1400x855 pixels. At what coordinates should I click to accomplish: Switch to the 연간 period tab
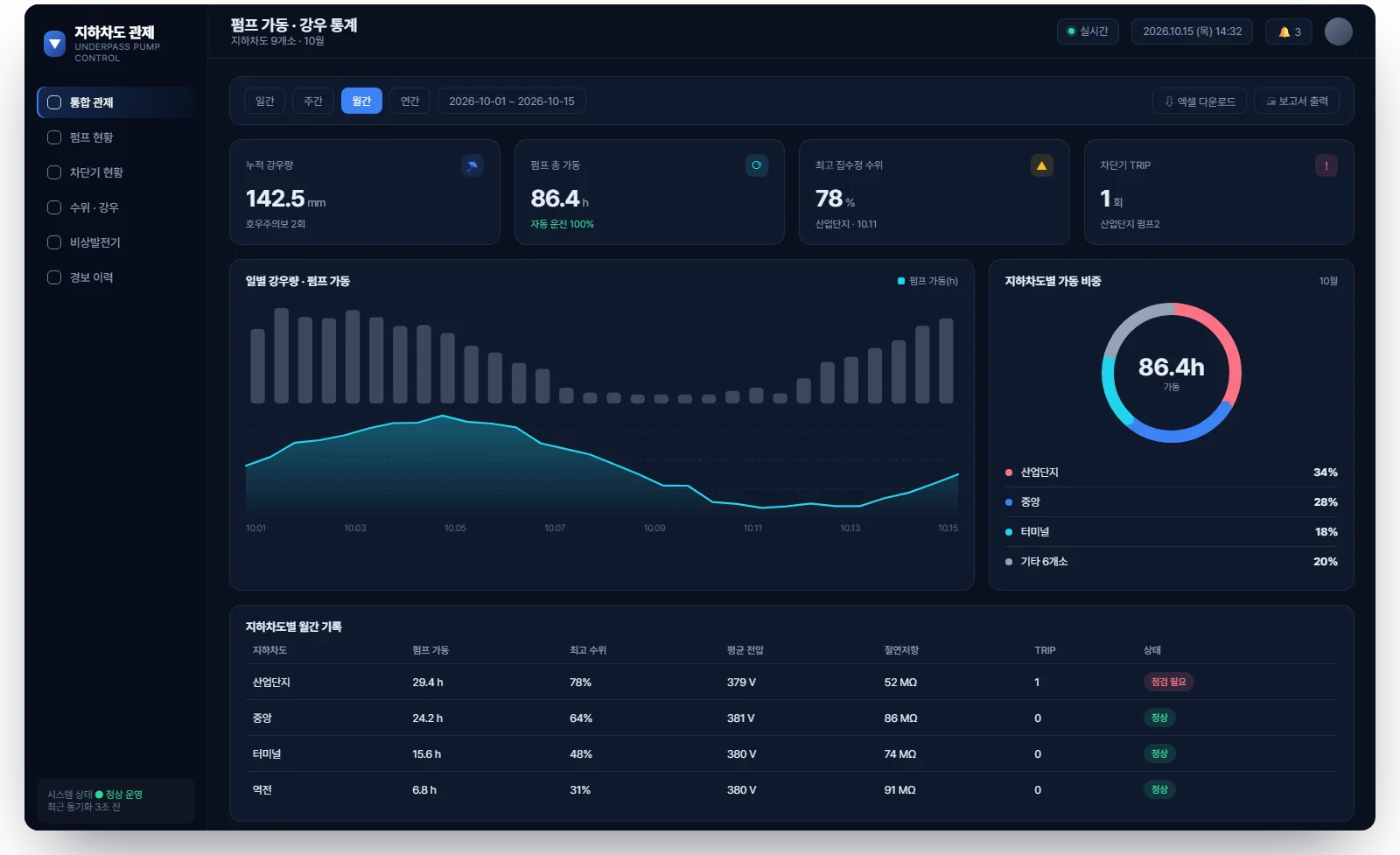coord(410,102)
